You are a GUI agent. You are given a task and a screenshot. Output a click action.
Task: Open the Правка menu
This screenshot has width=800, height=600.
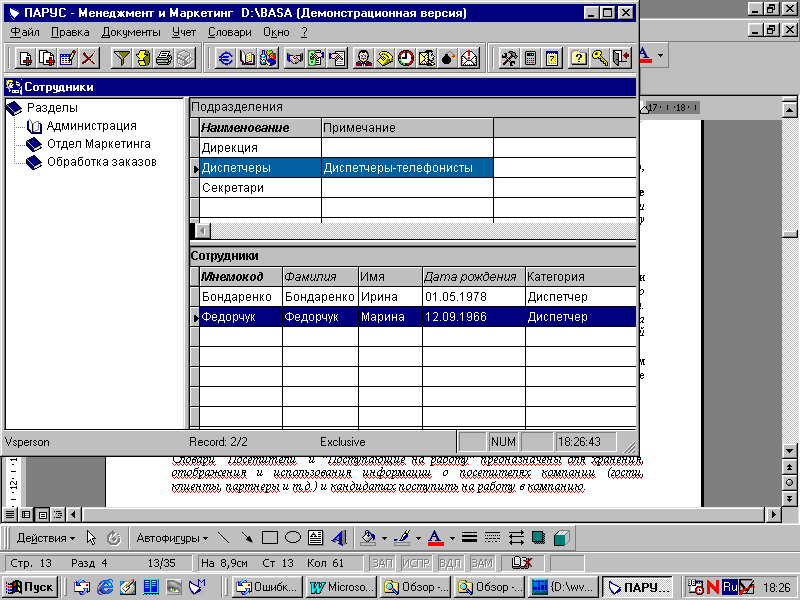point(70,32)
